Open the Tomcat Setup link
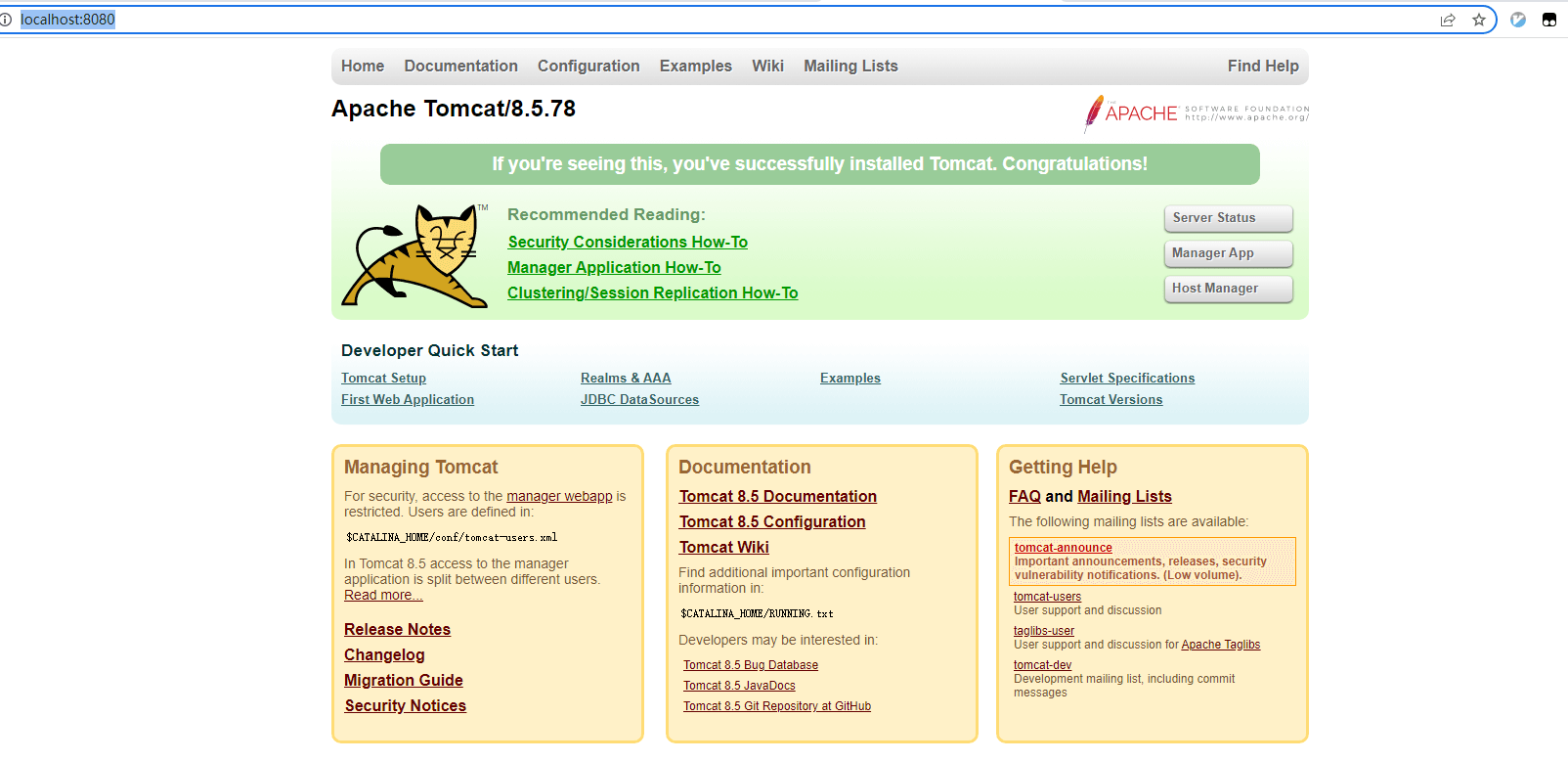The width and height of the screenshot is (1568, 762). coord(383,378)
